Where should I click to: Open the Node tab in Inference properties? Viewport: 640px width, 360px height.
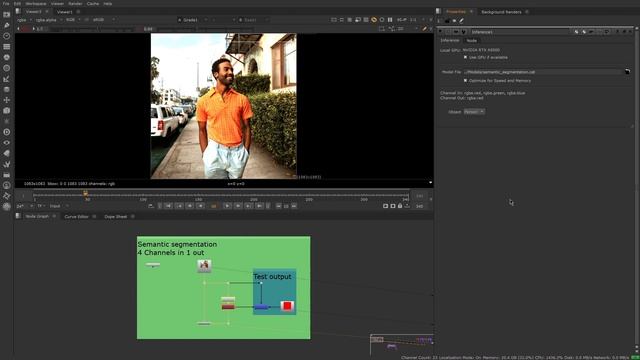471,40
